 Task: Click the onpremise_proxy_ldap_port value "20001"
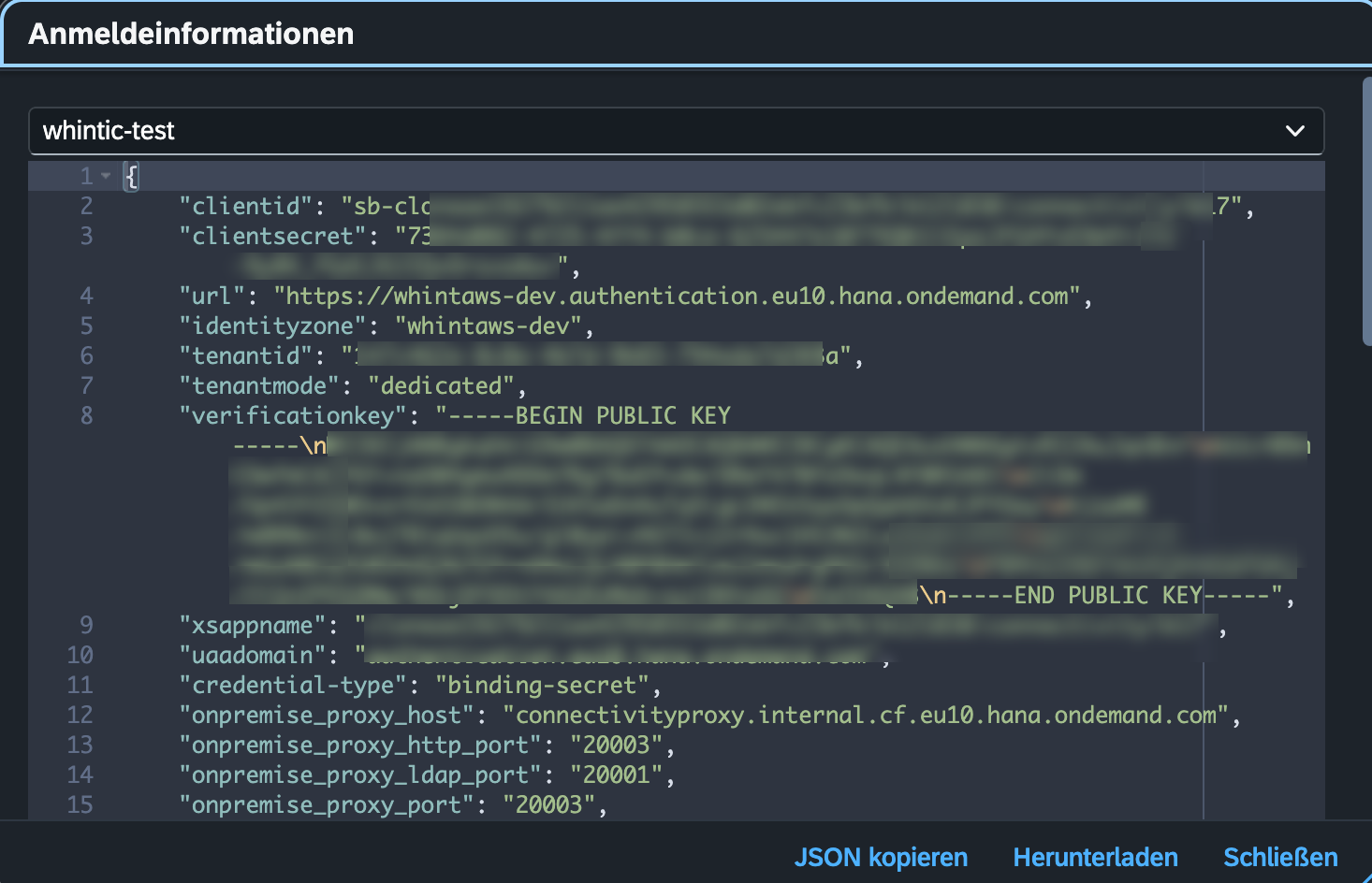(616, 775)
